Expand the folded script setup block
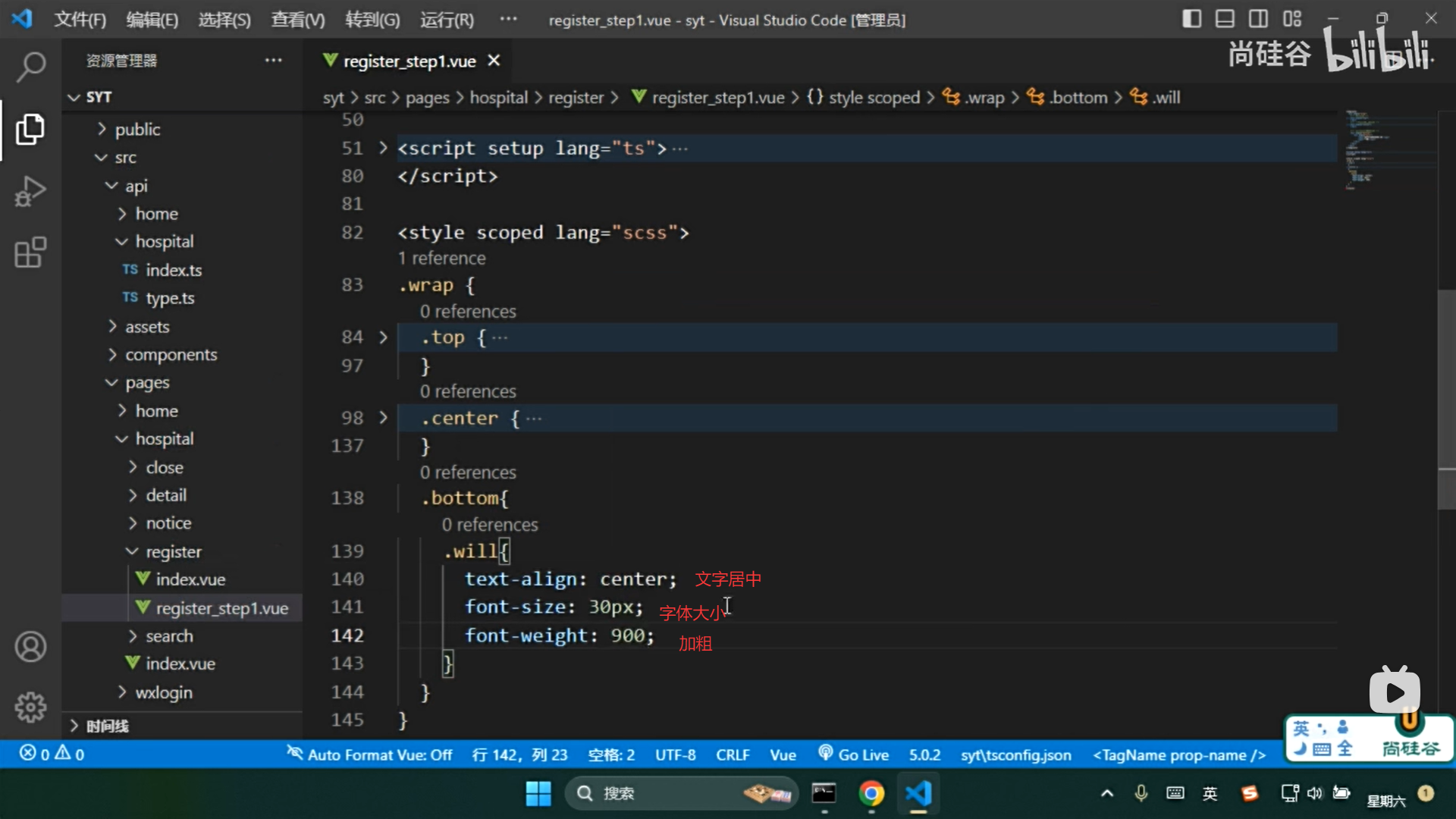The width and height of the screenshot is (1456, 819). click(383, 148)
